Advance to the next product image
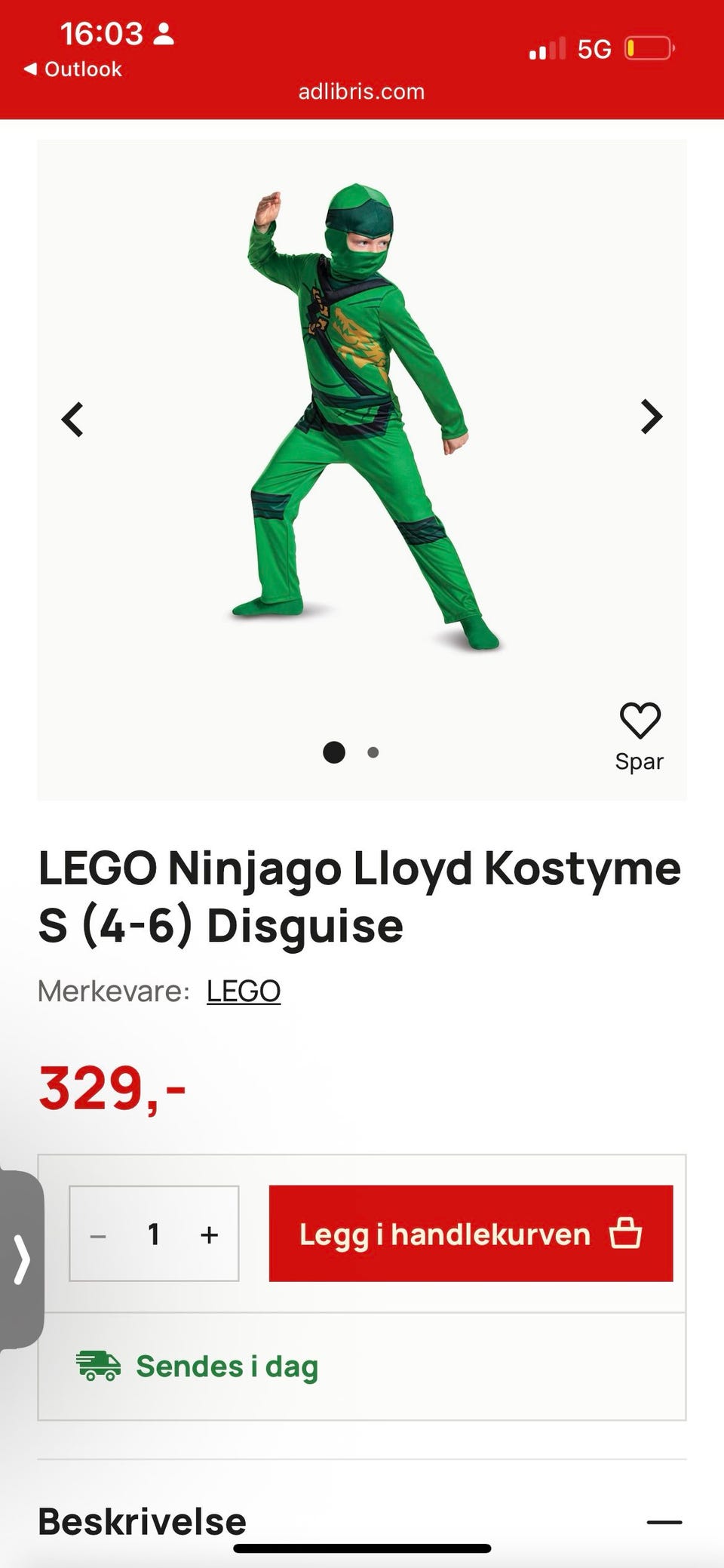 pyautogui.click(x=651, y=417)
